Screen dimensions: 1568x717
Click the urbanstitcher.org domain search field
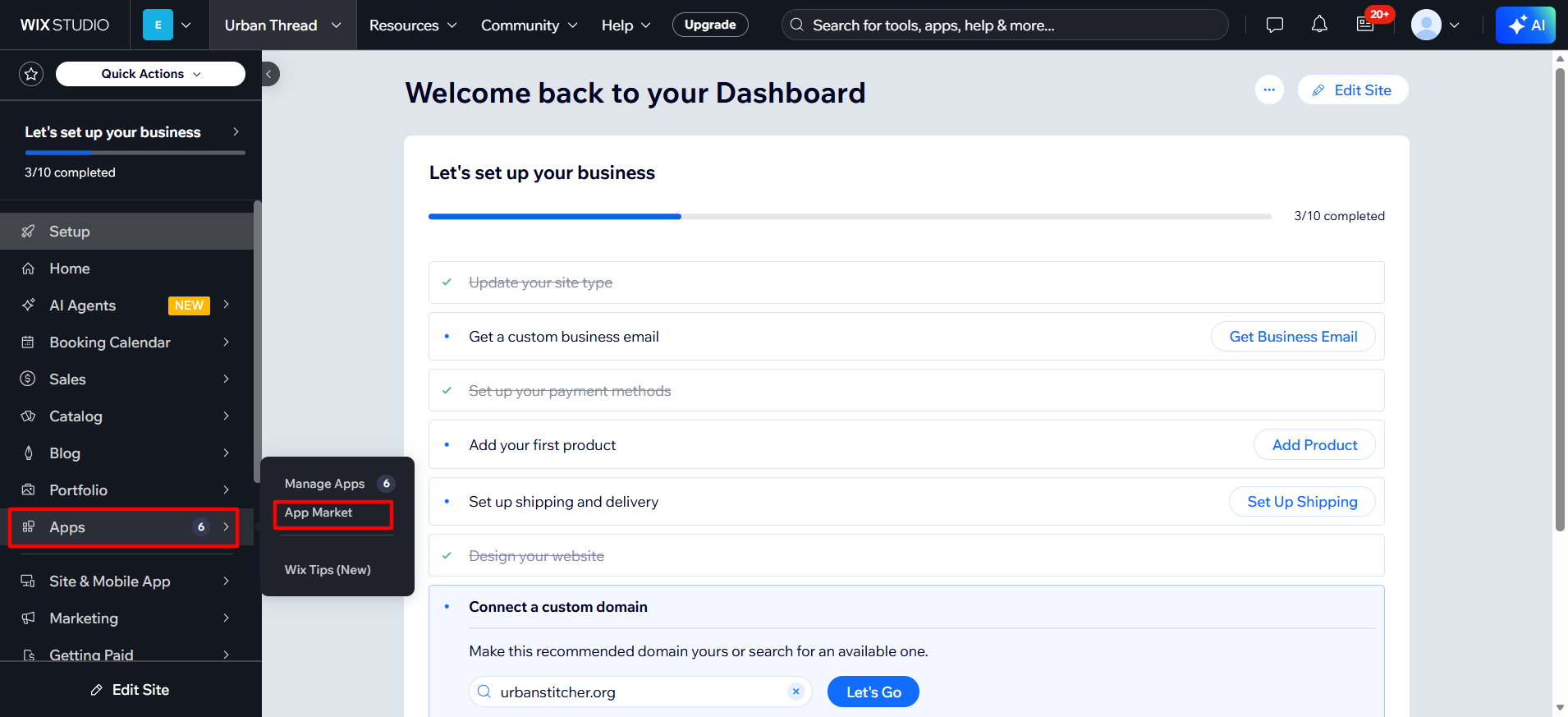pyautogui.click(x=640, y=692)
